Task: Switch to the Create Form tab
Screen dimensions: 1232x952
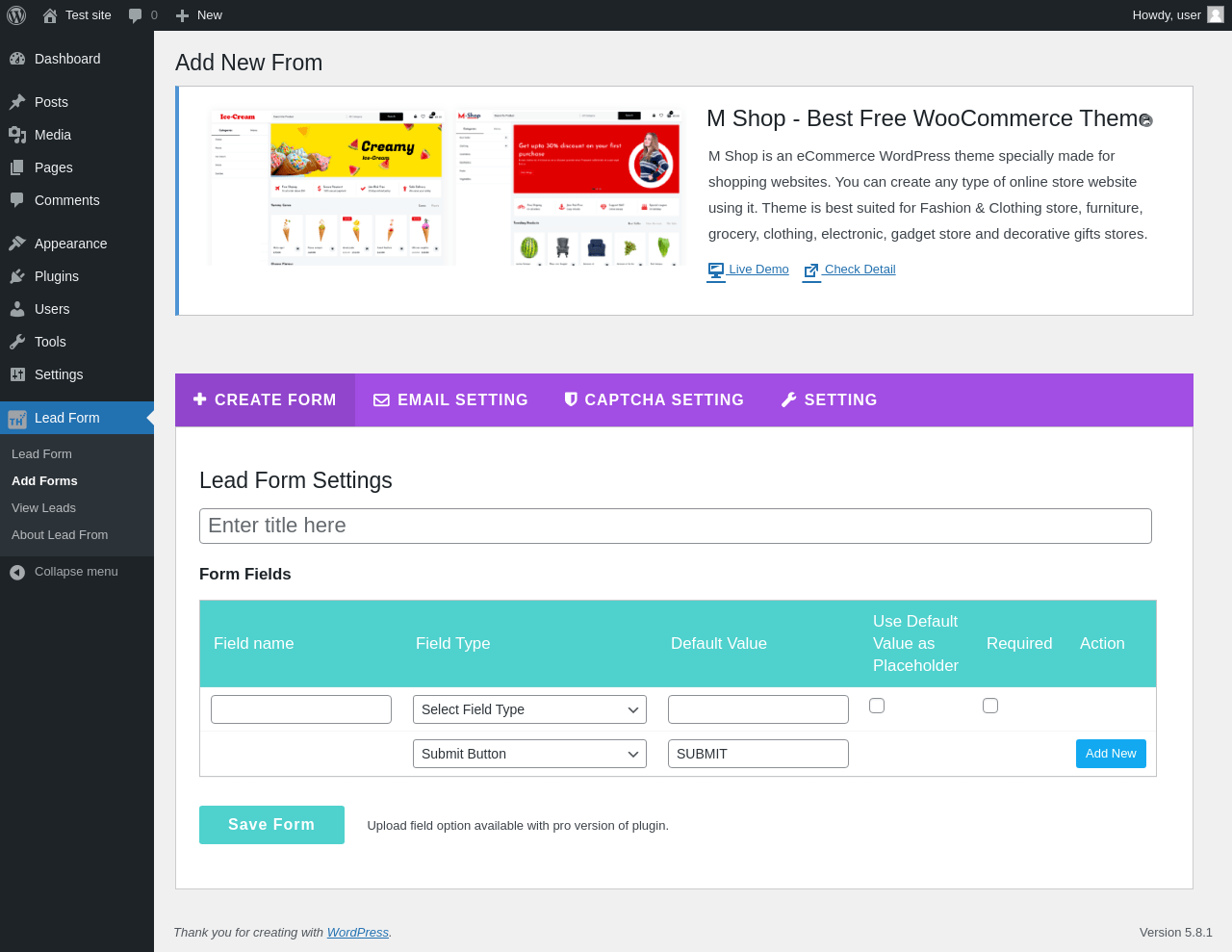Action: (265, 400)
